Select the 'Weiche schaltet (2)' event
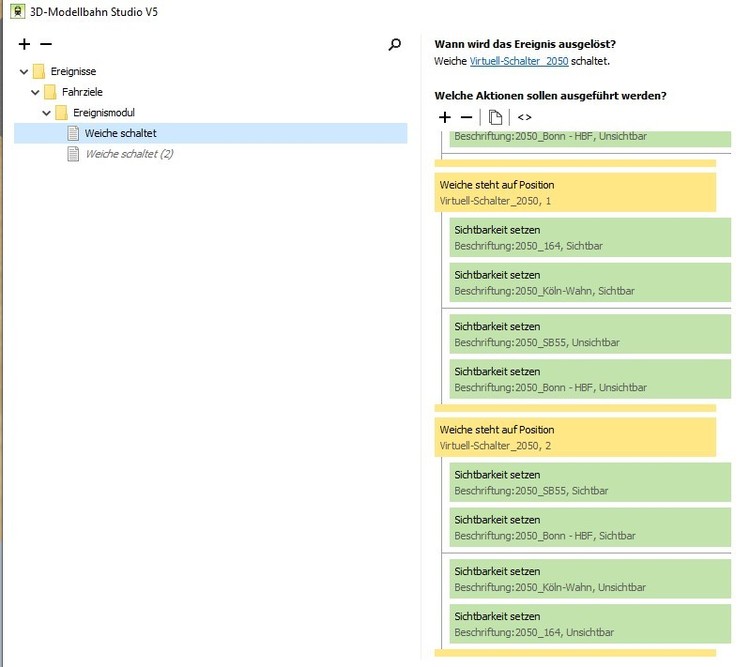Screen dimensions: 750x667 pos(129,154)
